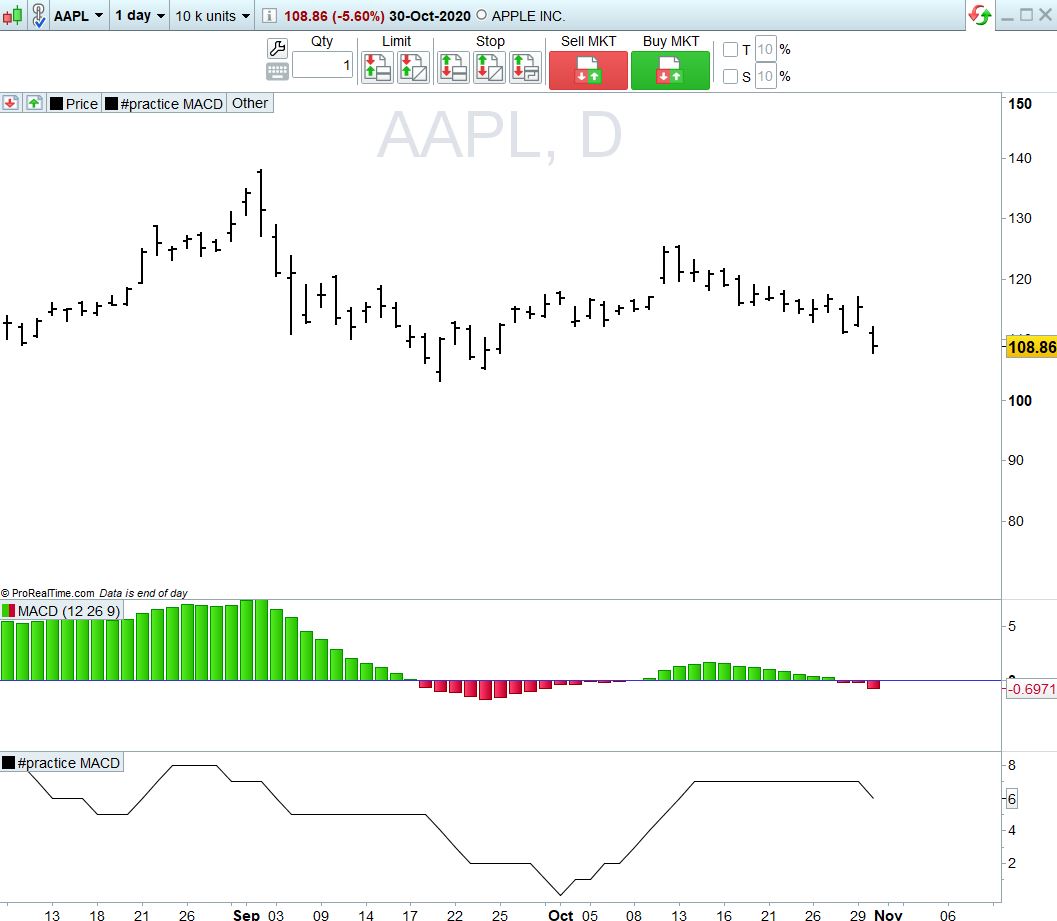Image resolution: width=1057 pixels, height=921 pixels.
Task: Click the 100 price axis label
Action: (x=1020, y=400)
